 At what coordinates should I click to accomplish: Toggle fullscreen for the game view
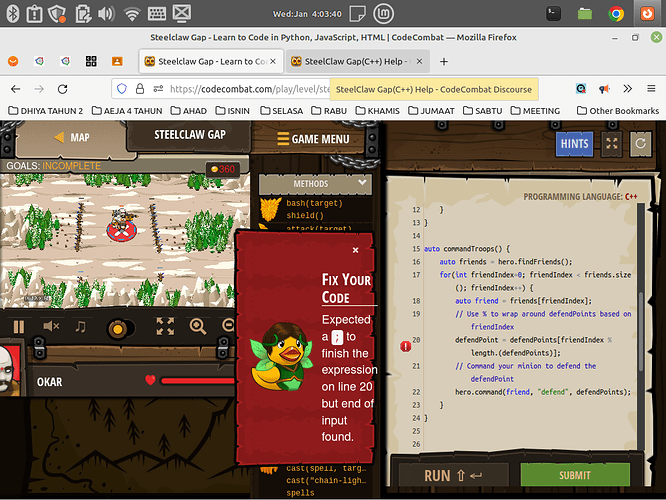pos(165,326)
